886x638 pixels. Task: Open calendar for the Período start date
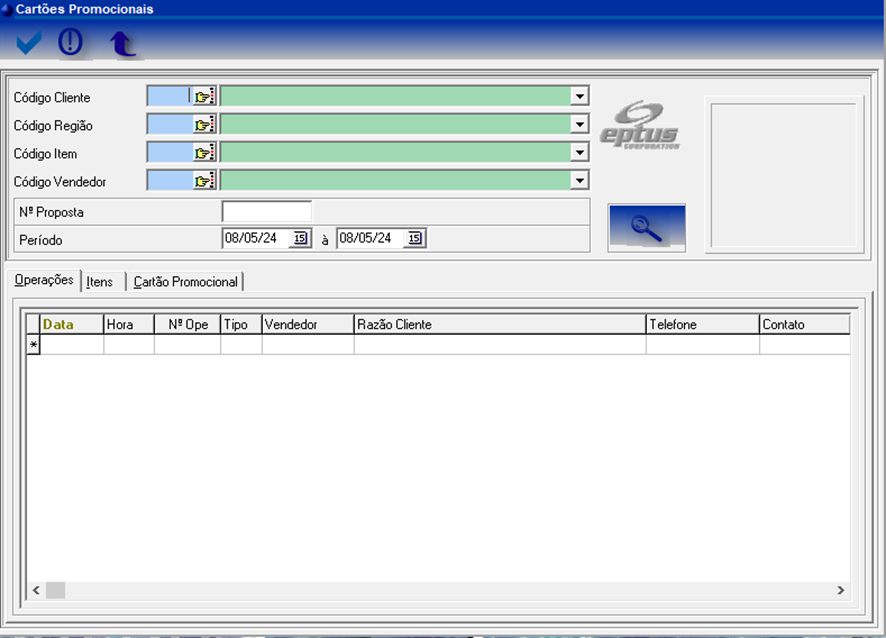(299, 238)
